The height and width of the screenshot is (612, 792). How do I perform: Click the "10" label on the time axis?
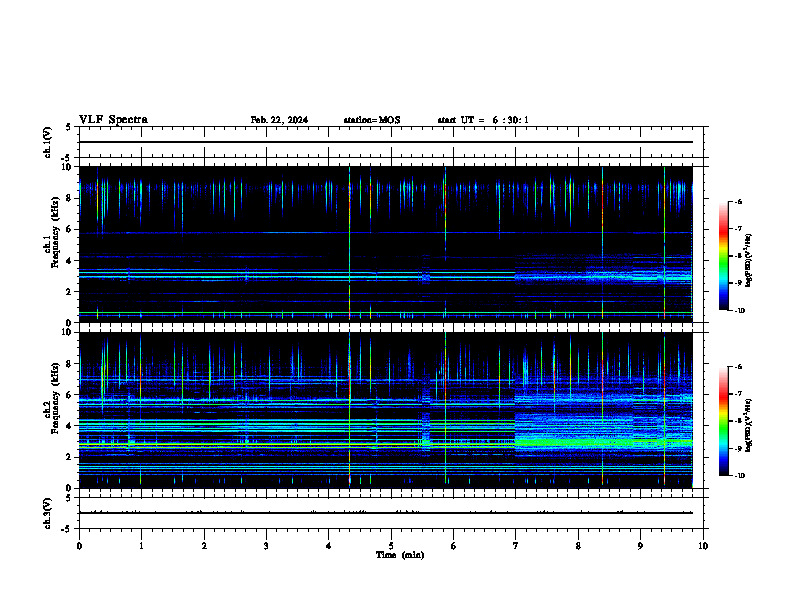[703, 546]
